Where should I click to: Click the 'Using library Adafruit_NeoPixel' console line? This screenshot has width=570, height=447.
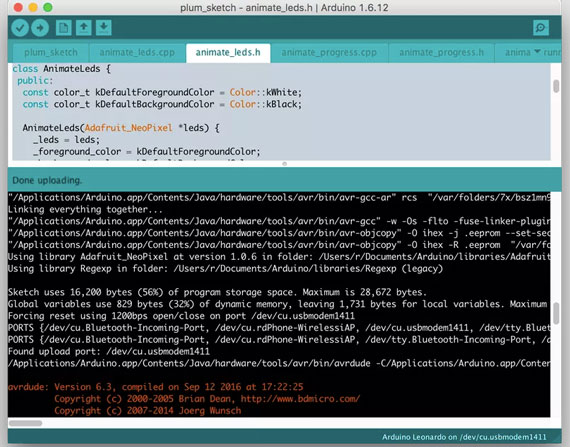tap(279, 257)
